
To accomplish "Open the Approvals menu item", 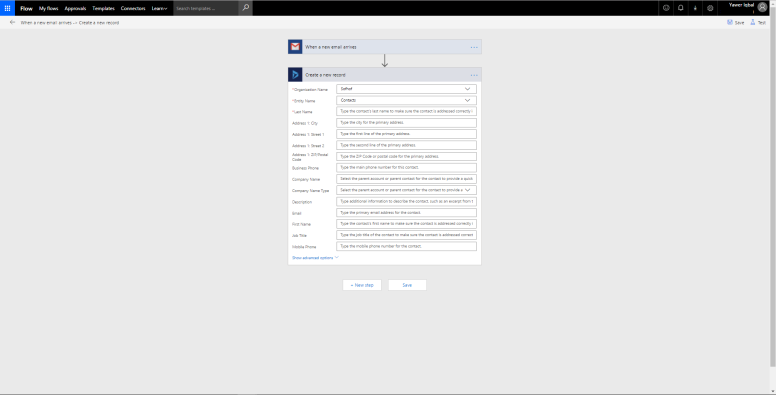I will pos(75,8).
